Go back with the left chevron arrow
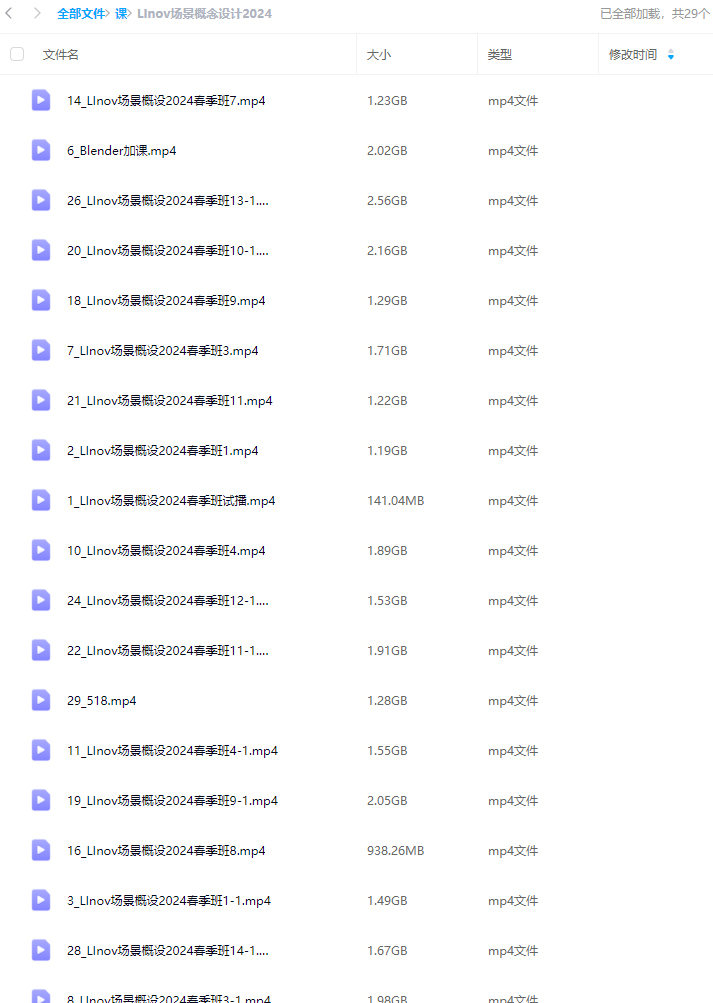The height and width of the screenshot is (1003, 713). pos(9,13)
